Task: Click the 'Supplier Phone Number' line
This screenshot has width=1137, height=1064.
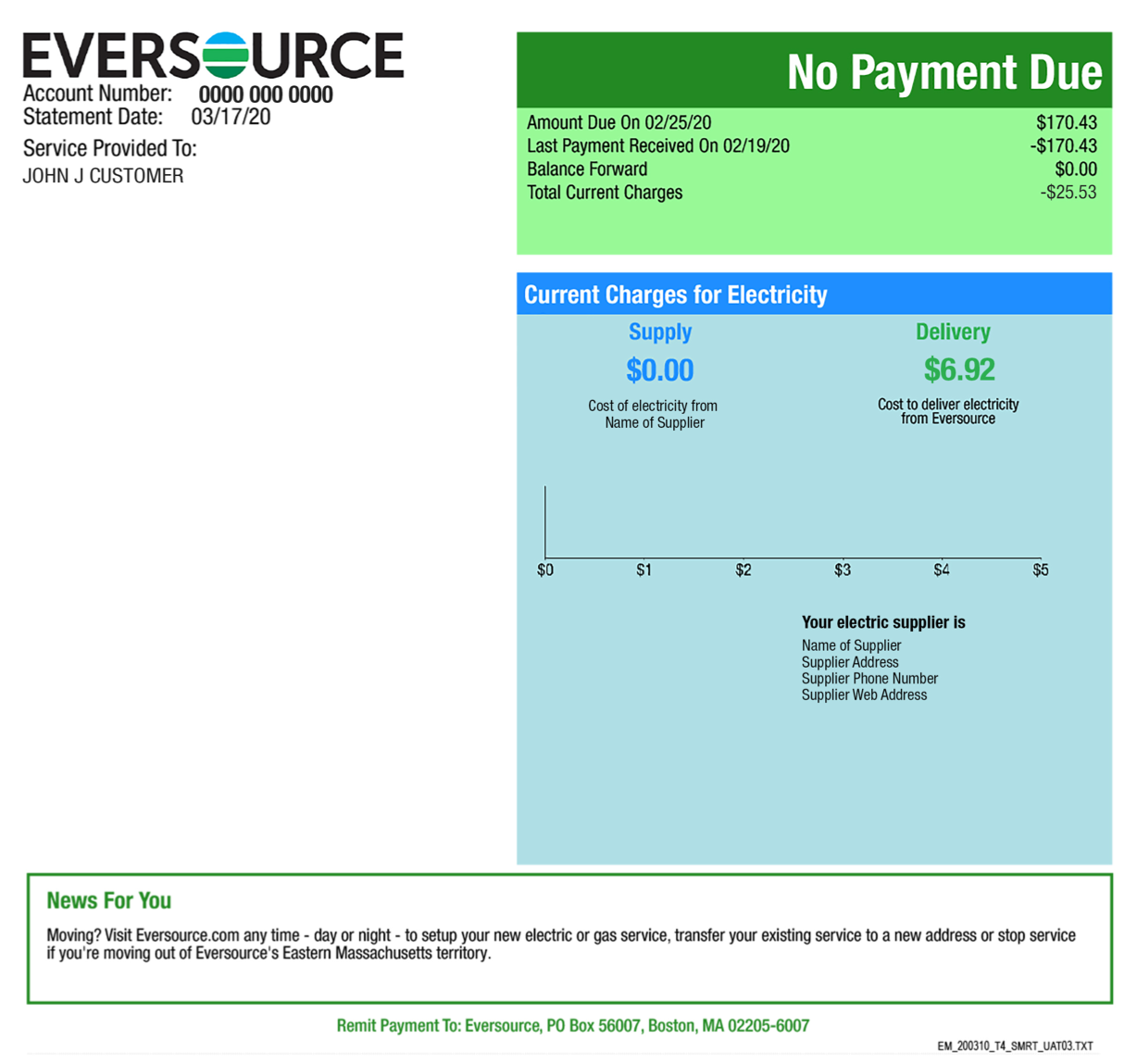Action: (869, 679)
